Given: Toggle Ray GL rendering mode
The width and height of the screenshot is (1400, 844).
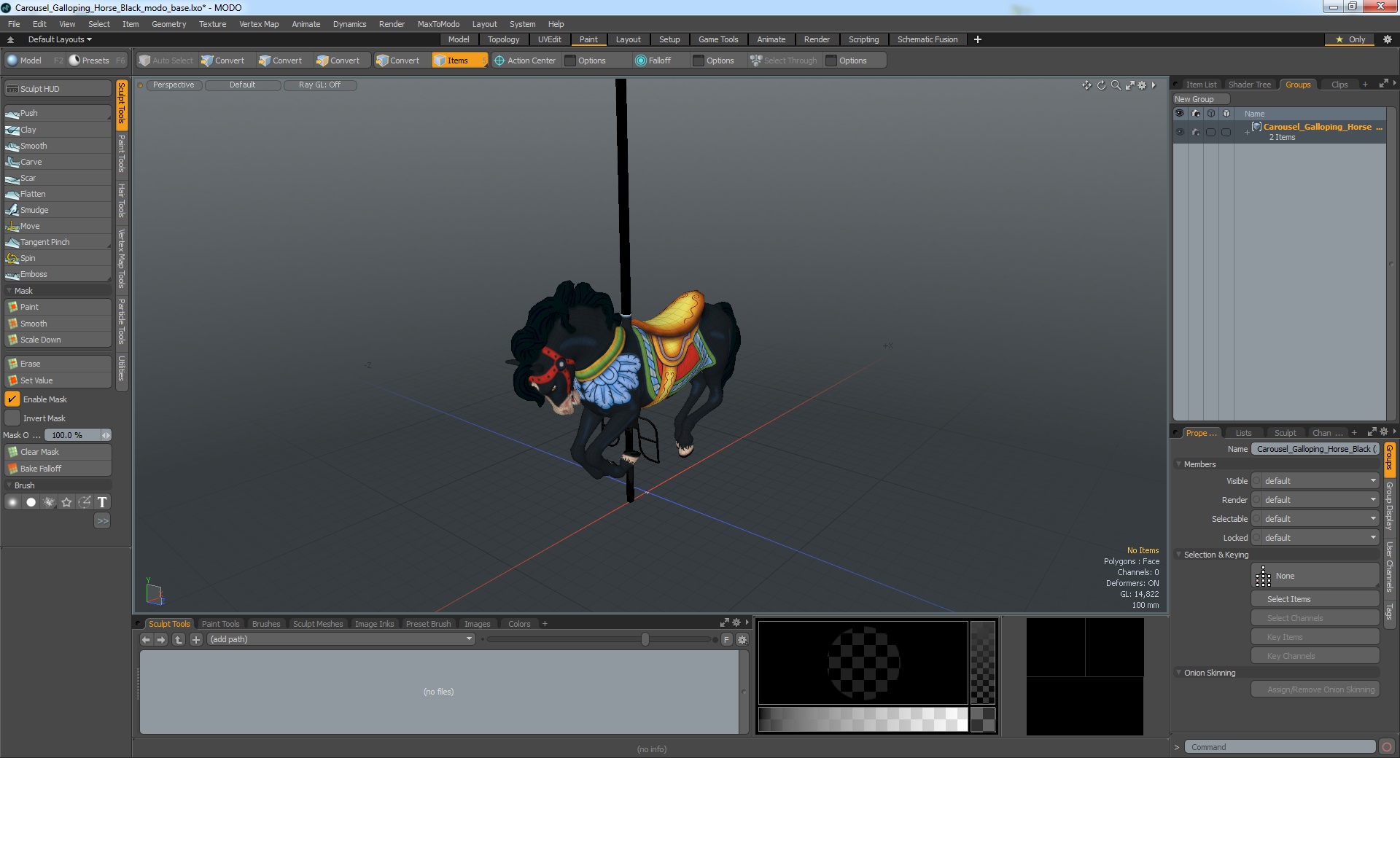Looking at the screenshot, I should (x=320, y=84).
